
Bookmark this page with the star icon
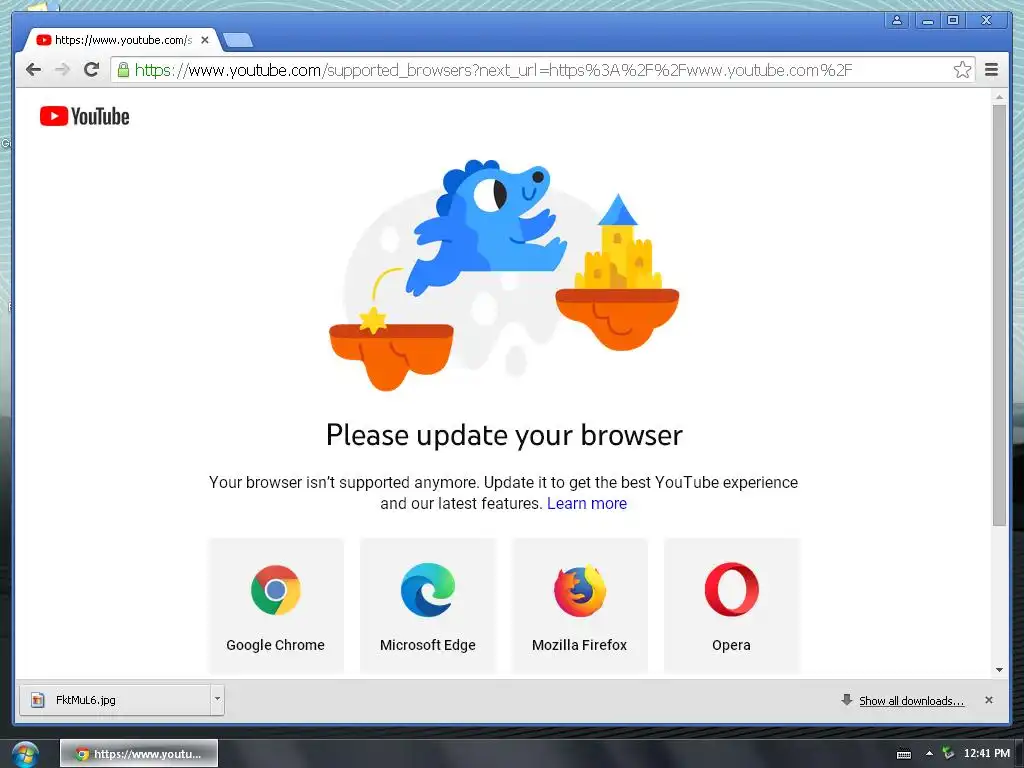point(962,70)
